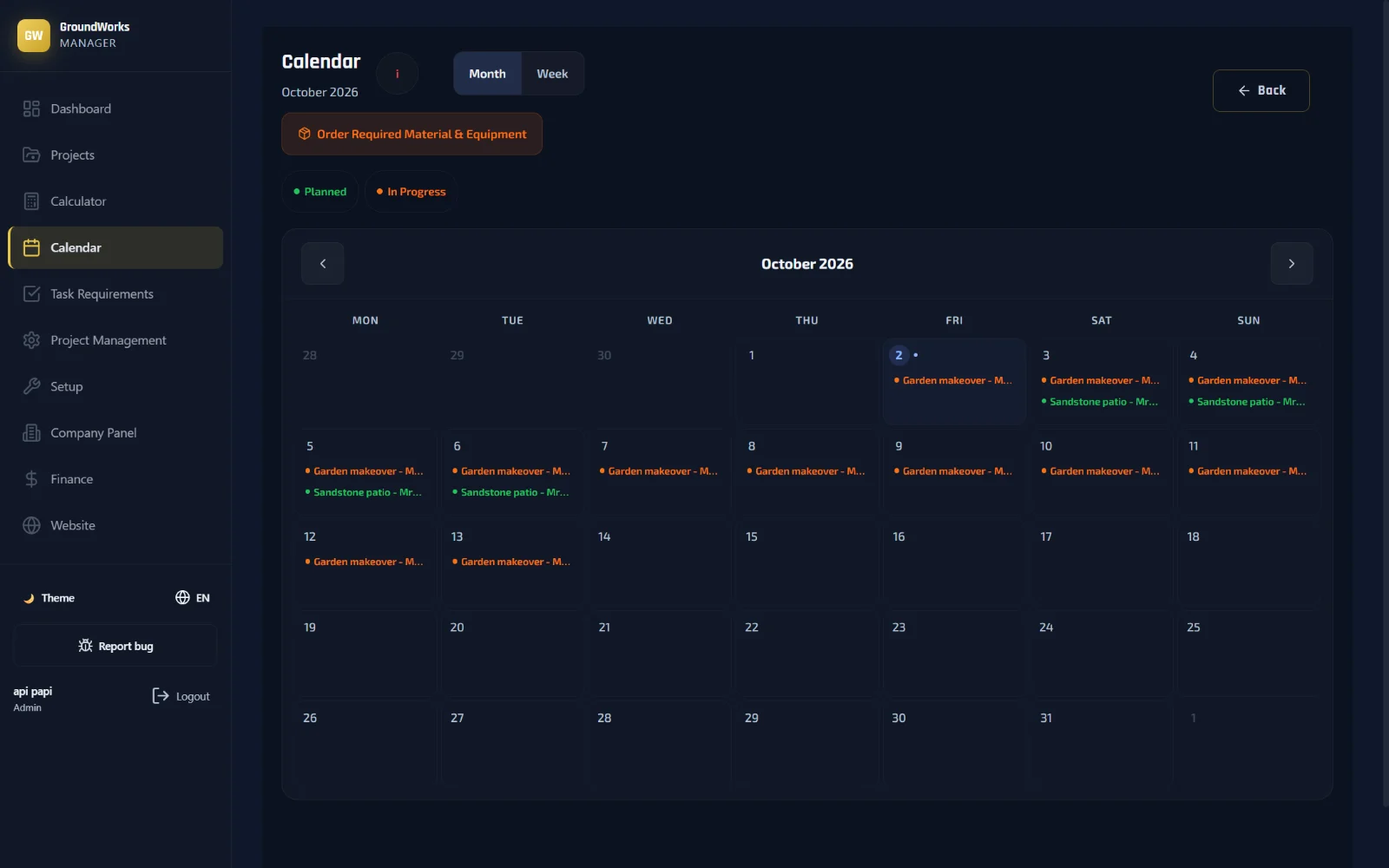Open the Setup wrench icon
1389x868 pixels.
coord(31,386)
